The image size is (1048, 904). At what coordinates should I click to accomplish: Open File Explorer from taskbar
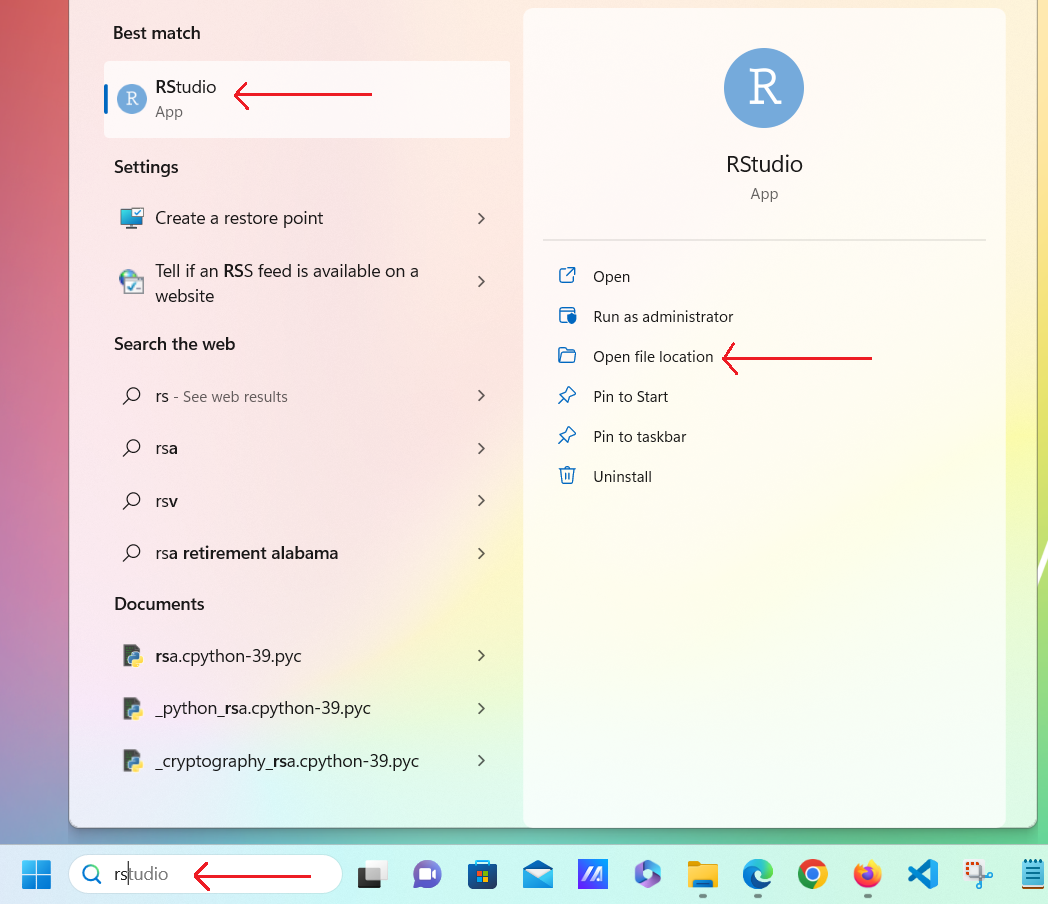pyautogui.click(x=702, y=875)
